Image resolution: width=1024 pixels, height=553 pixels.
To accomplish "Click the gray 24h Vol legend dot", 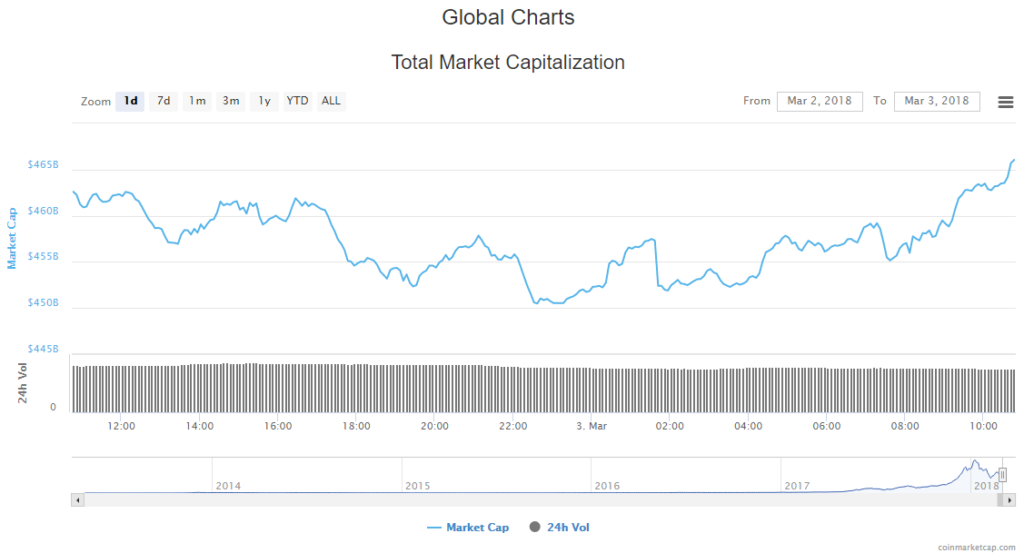I will click(535, 527).
